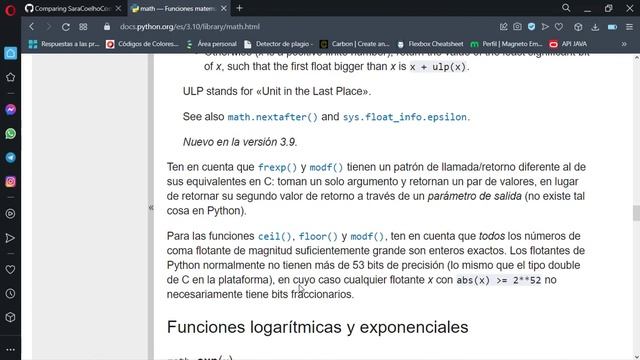Viewport: 640px width, 360px height.
Task: Open Carbon Create an... bookmark
Action: click(x=354, y=44)
